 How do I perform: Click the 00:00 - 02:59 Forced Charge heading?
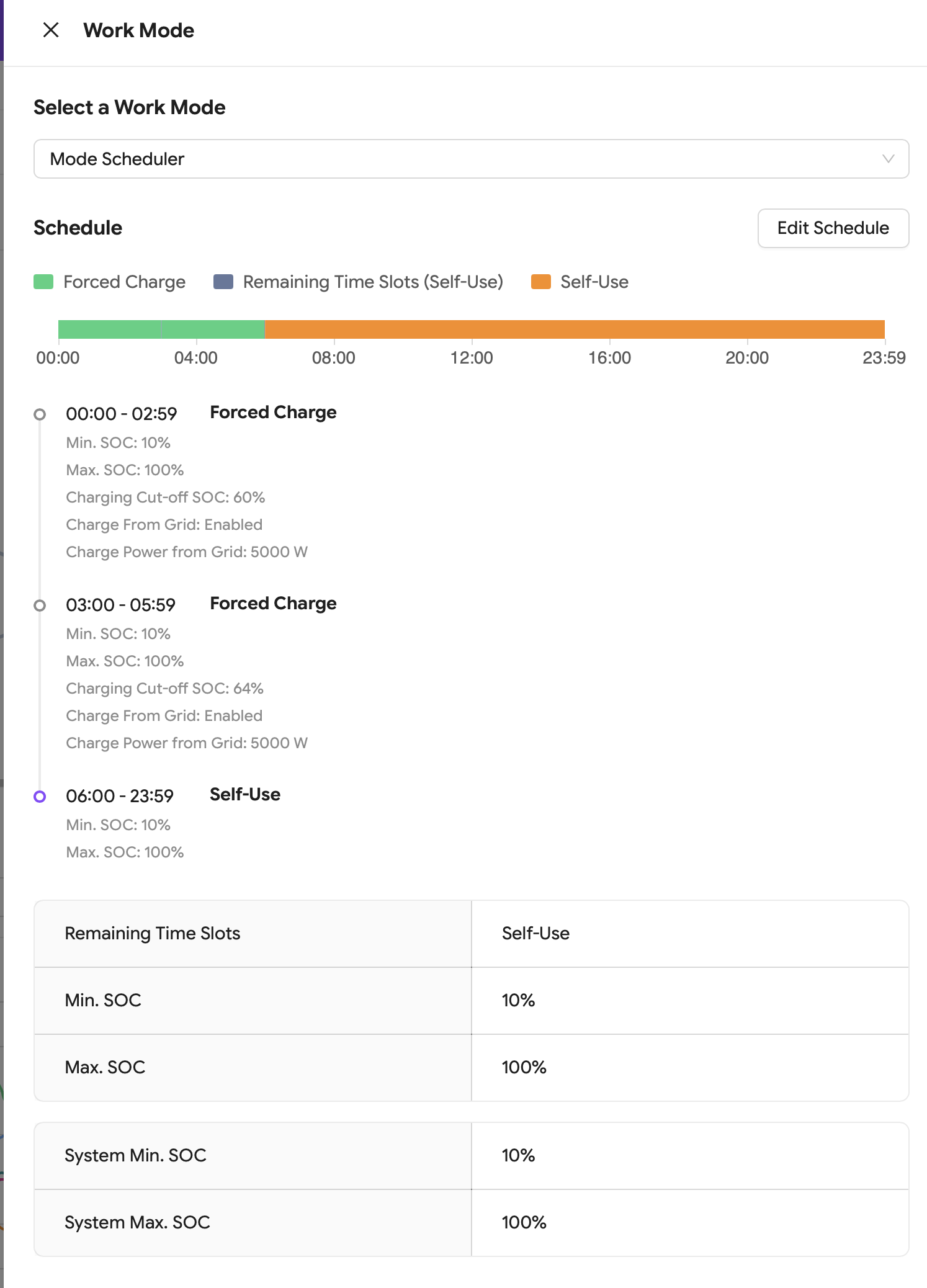273,413
